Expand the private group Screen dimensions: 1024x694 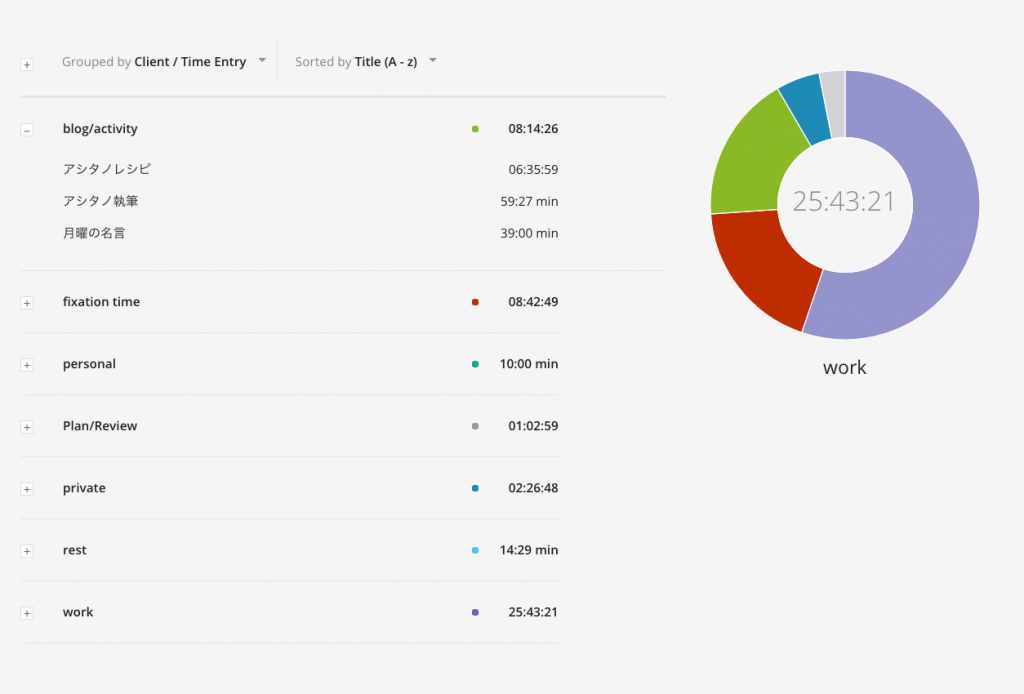pyautogui.click(x=27, y=489)
